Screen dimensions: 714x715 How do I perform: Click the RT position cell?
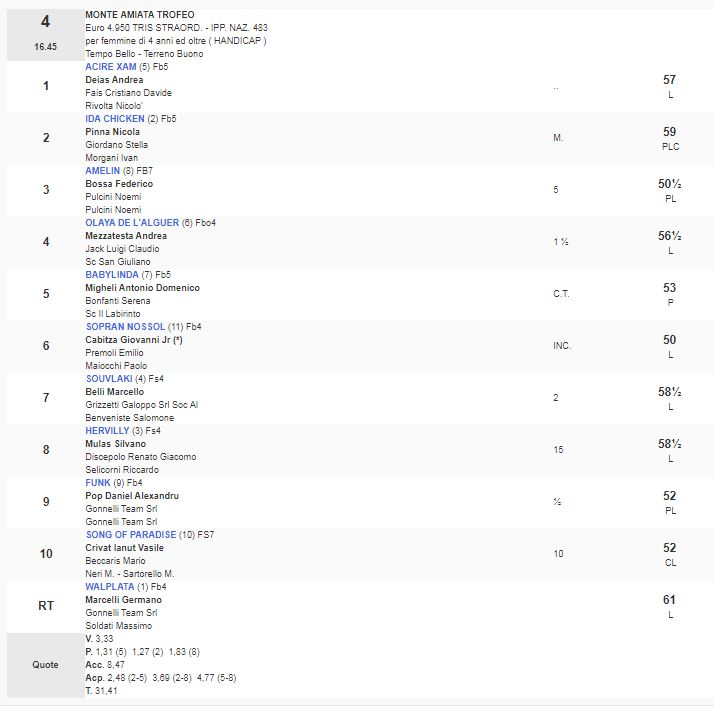coord(45,606)
